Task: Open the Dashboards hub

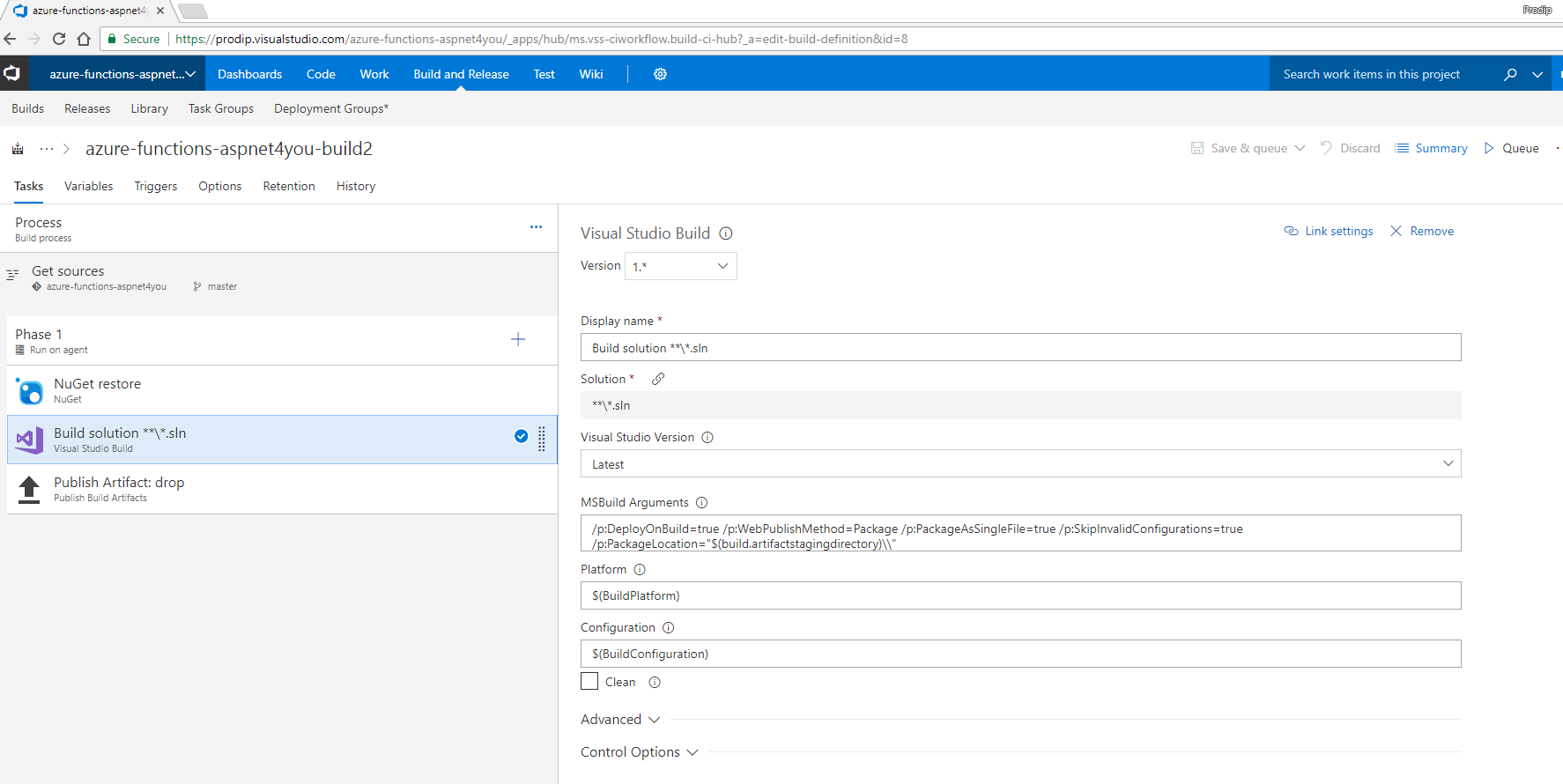Action: click(x=250, y=74)
